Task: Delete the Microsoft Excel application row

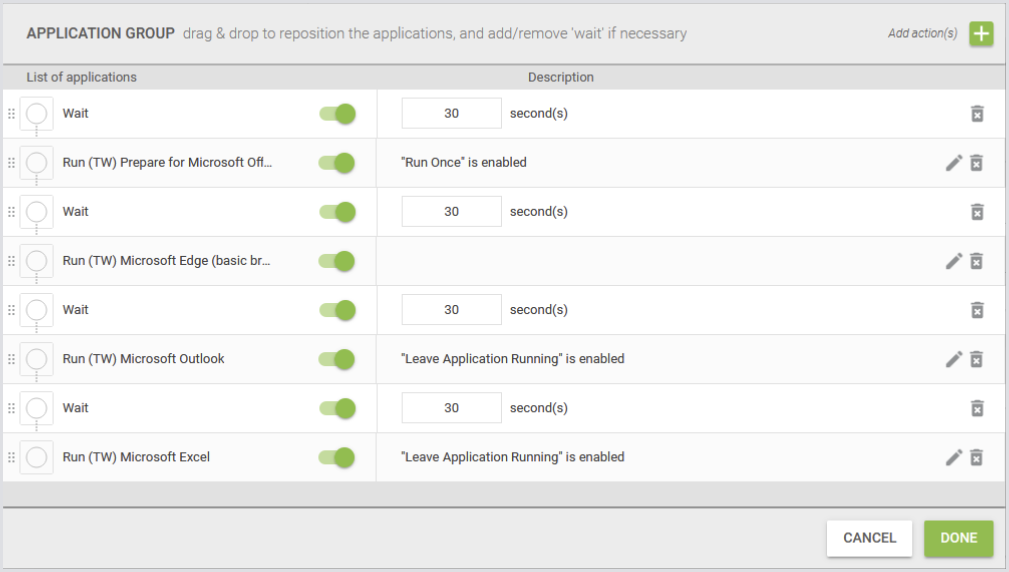Action: pyautogui.click(x=977, y=457)
